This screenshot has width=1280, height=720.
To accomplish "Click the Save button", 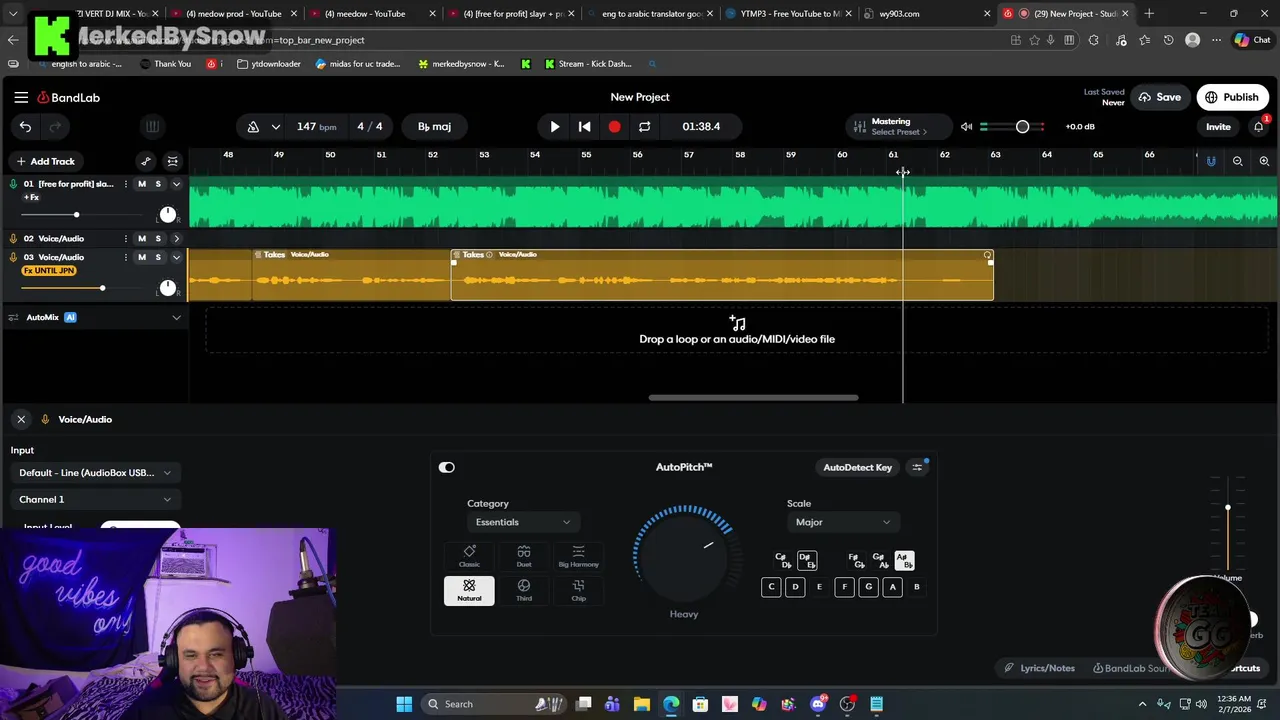I will (1160, 97).
